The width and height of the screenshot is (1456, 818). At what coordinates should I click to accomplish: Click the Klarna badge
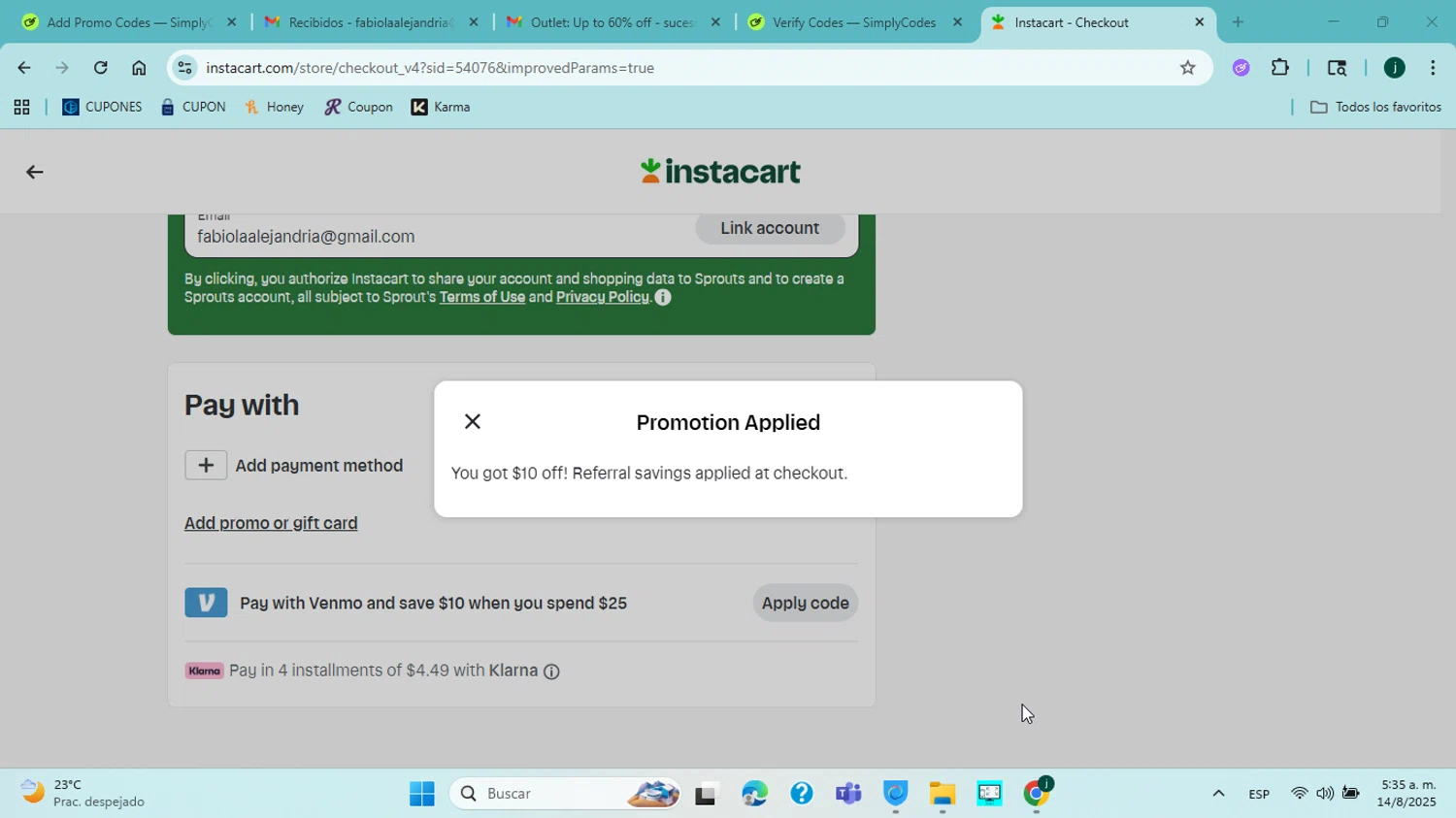tap(204, 671)
